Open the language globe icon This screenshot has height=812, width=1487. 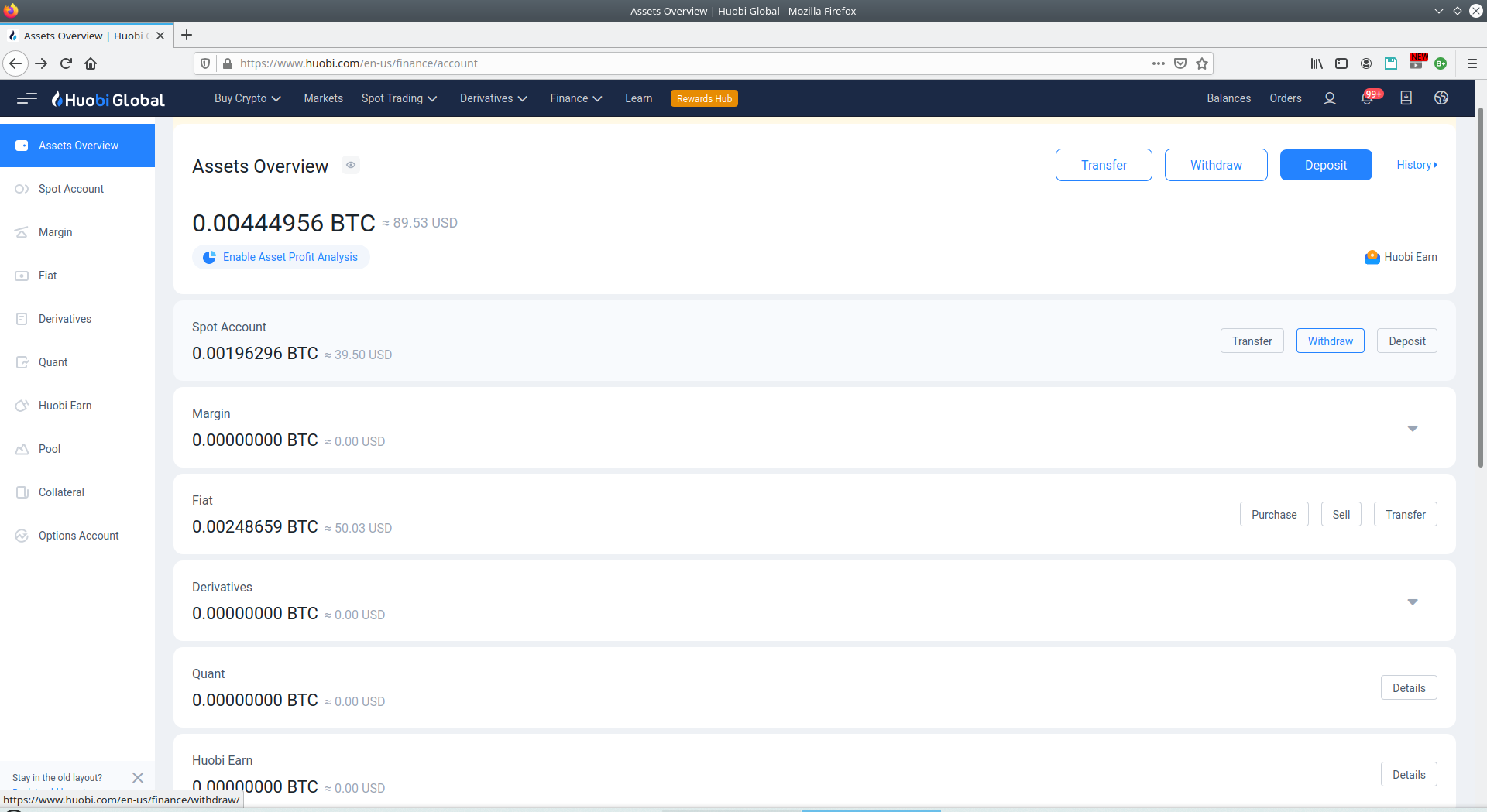1441,98
